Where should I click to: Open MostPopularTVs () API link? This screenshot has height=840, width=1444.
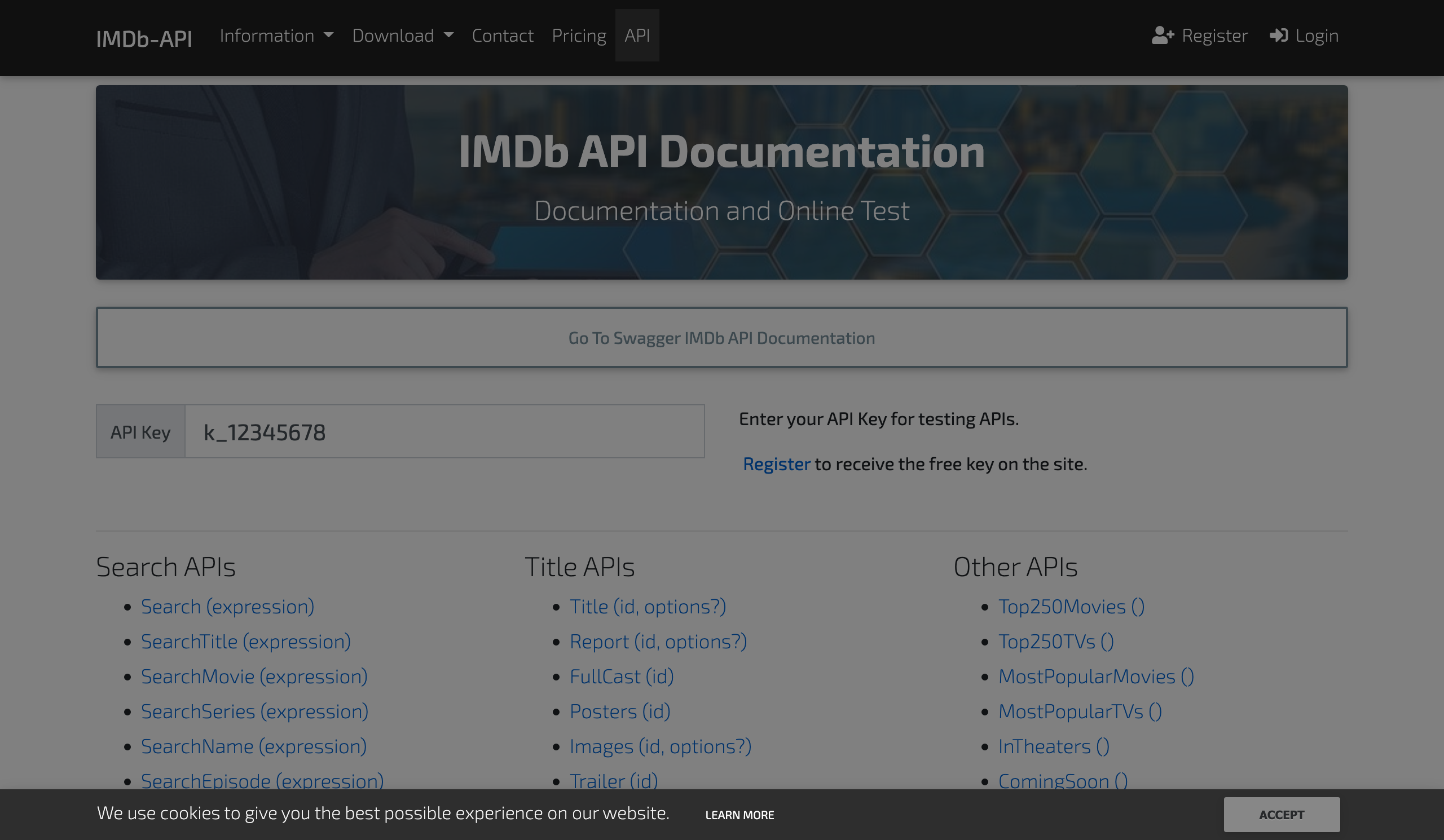click(x=1080, y=710)
